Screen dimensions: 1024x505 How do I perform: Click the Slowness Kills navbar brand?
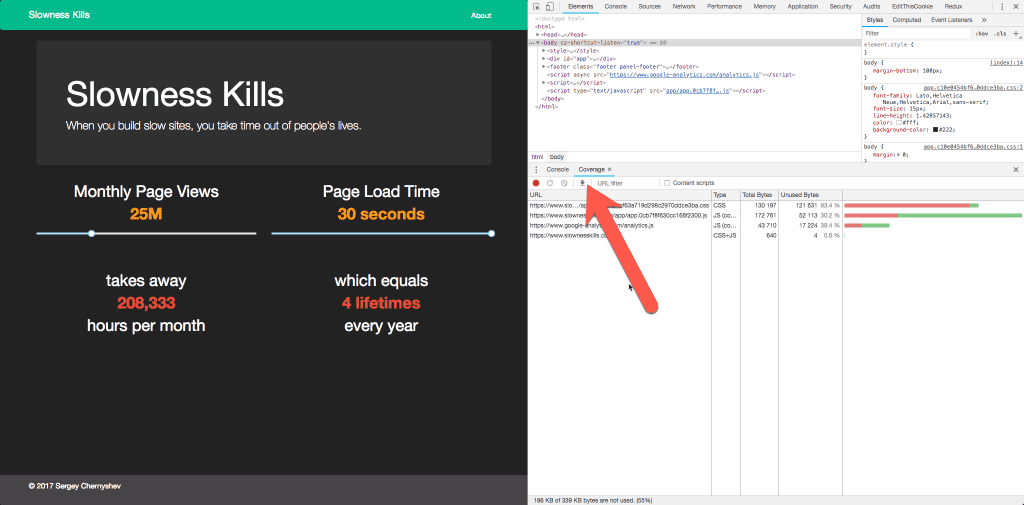pyautogui.click(x=59, y=14)
